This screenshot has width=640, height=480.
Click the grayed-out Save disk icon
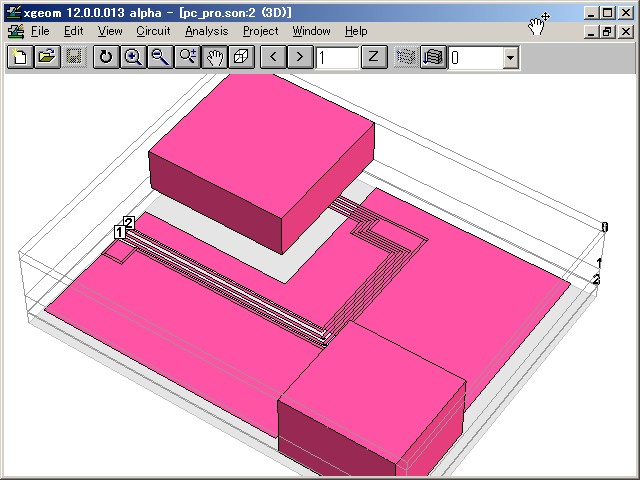click(73, 57)
